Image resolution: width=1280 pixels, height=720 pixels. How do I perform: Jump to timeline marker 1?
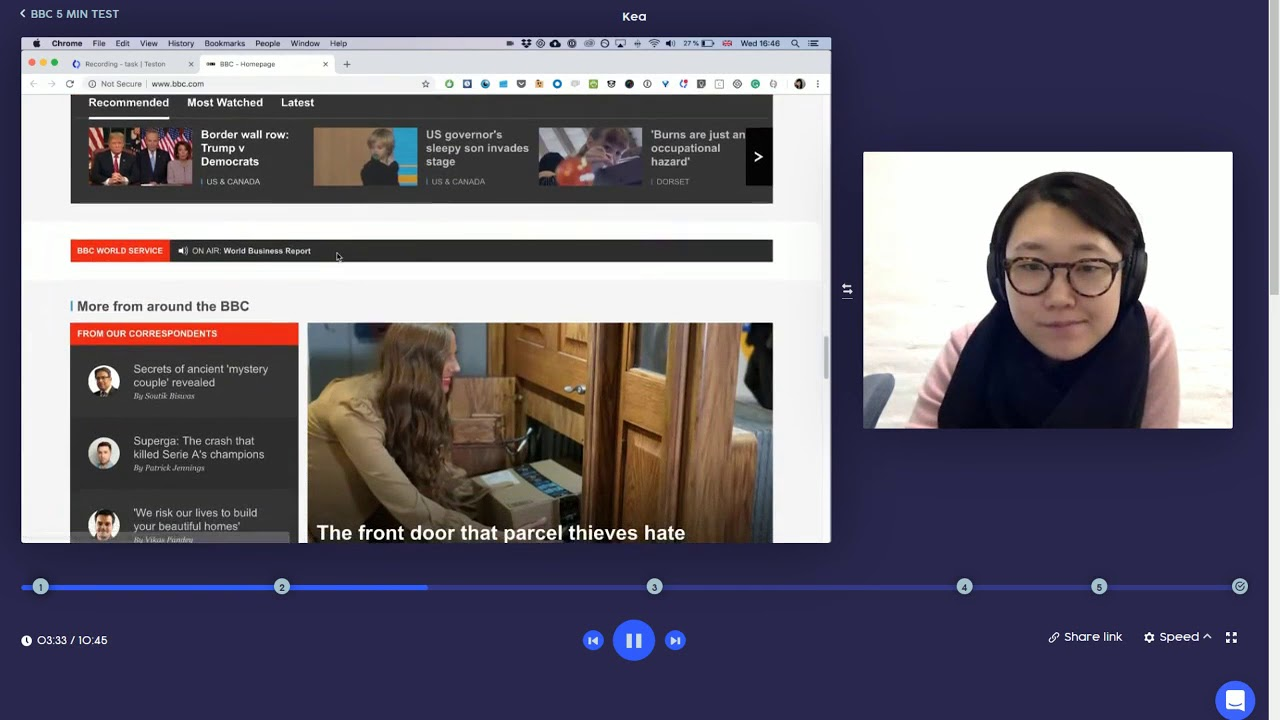(40, 587)
